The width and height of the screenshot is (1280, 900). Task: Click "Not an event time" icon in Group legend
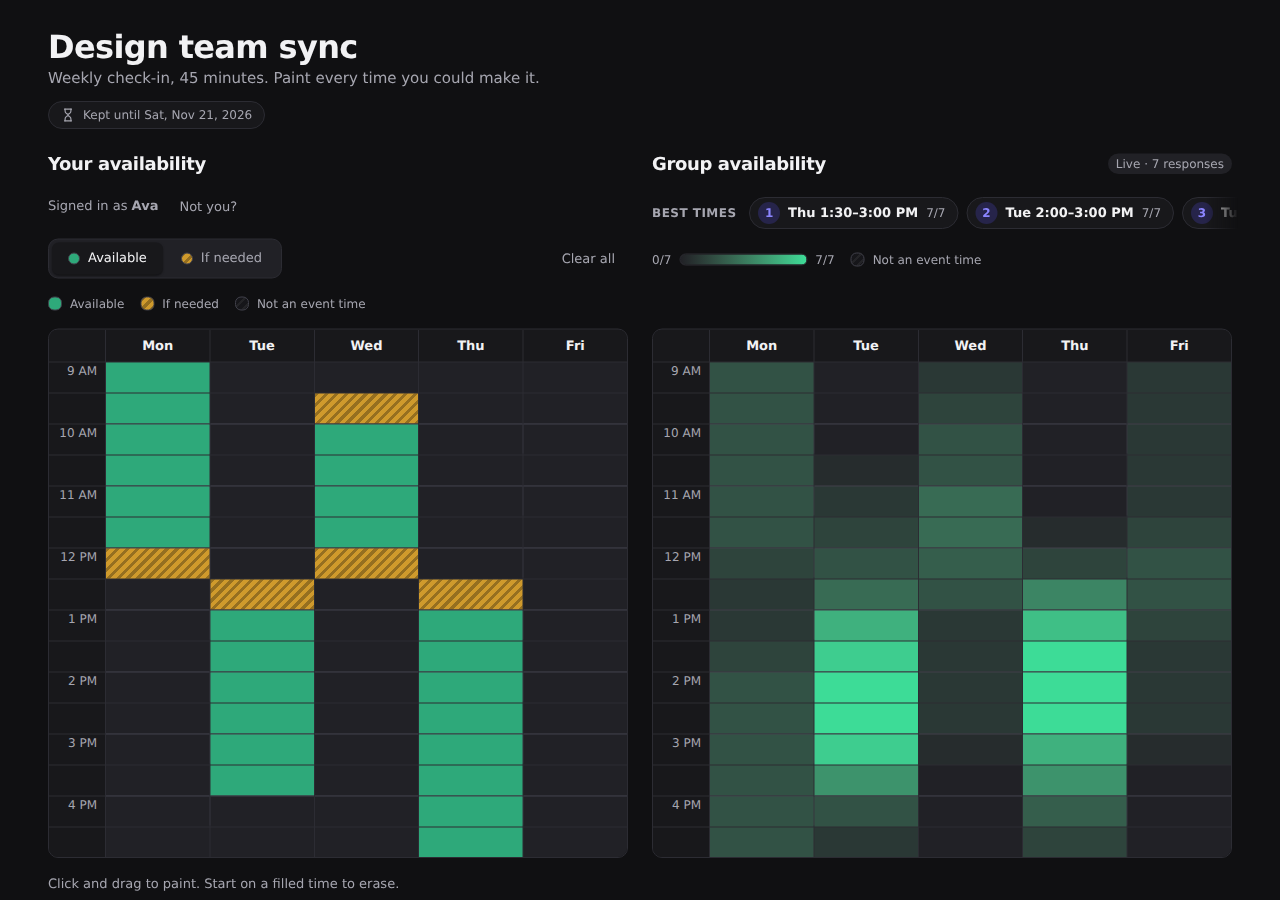pyautogui.click(x=857, y=260)
